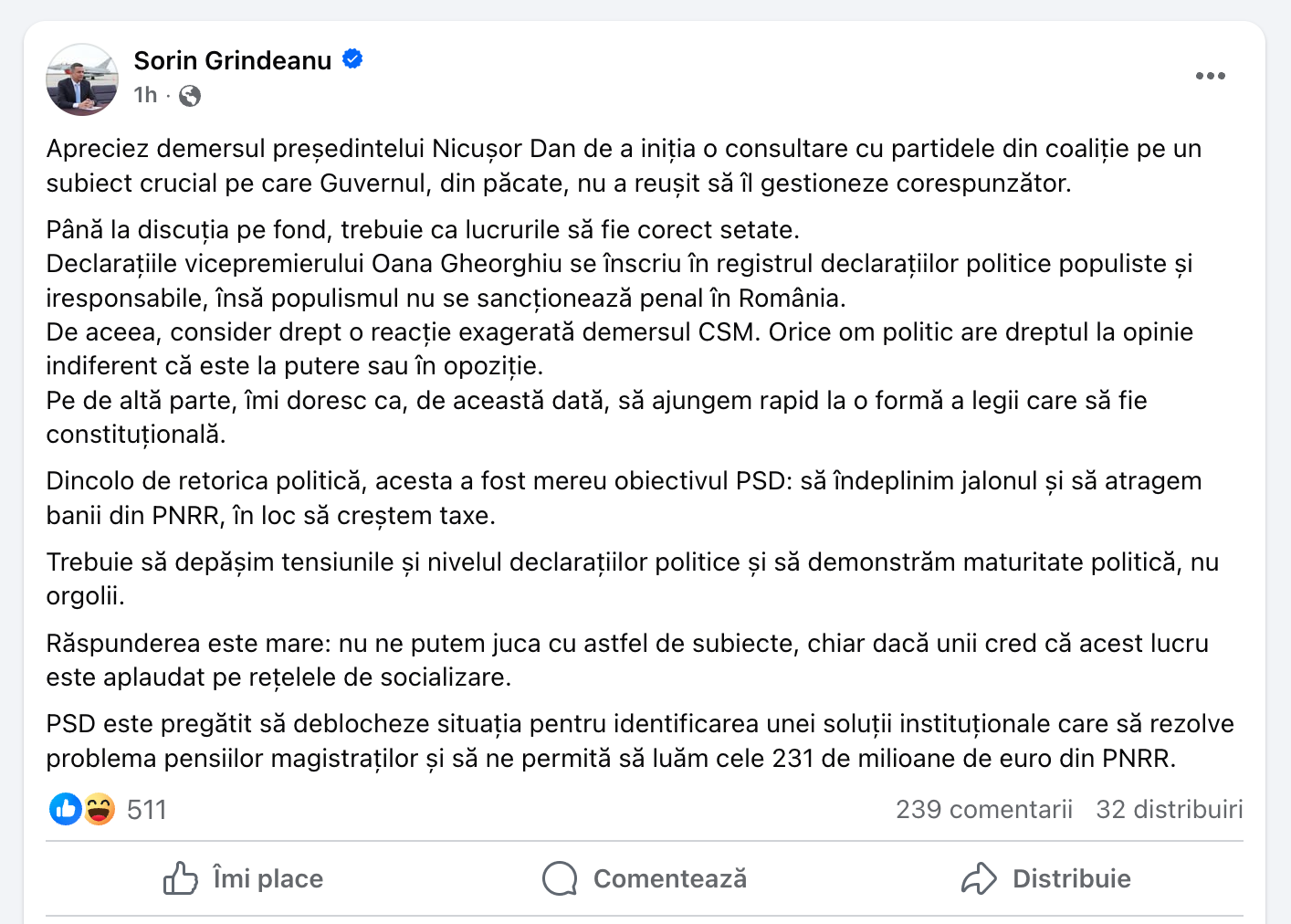The height and width of the screenshot is (924, 1291).
Task: Click the final paragraph about PNRR millions
Action: click(x=639, y=740)
